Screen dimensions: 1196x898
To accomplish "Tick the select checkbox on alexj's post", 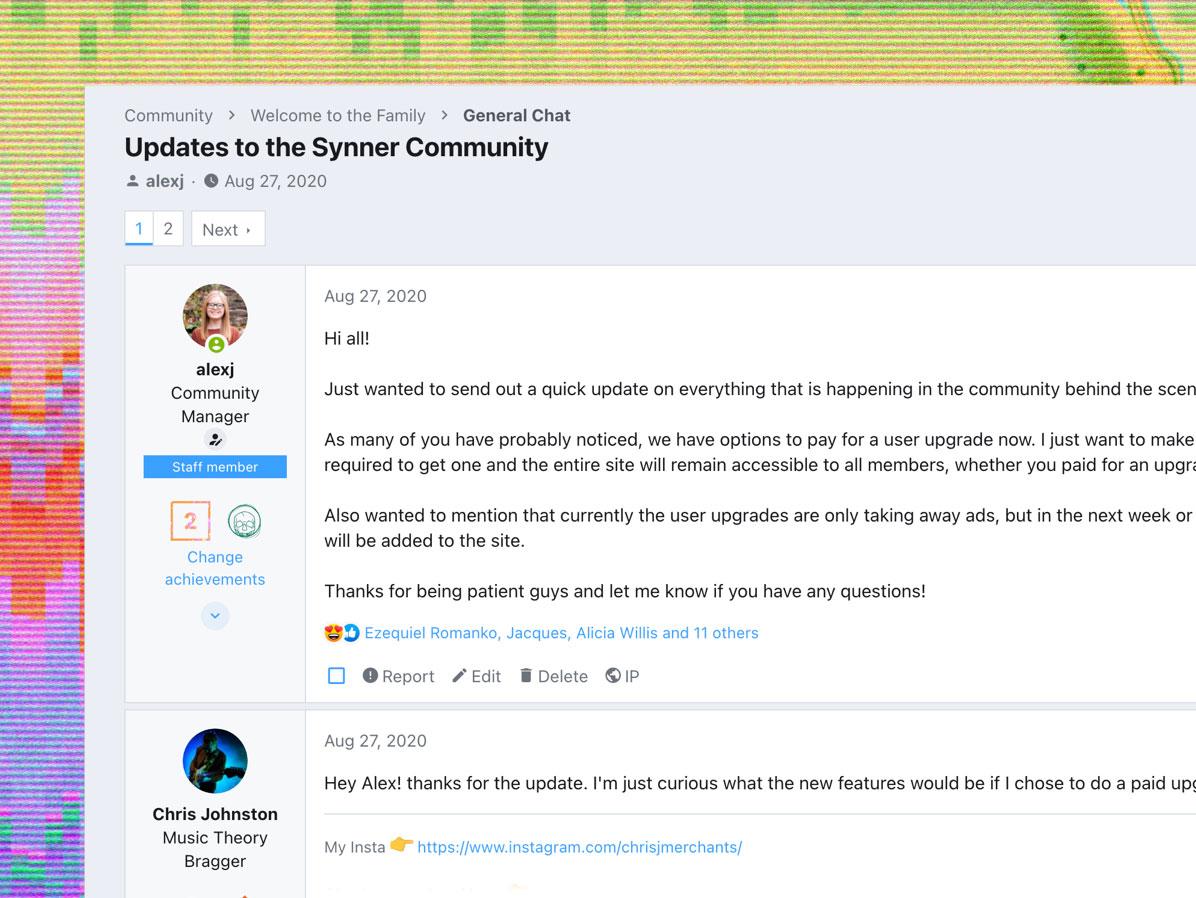I will pyautogui.click(x=337, y=676).
